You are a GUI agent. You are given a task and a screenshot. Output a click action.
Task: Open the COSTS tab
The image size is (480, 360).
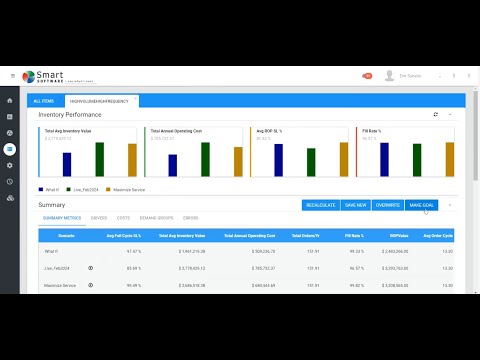pyautogui.click(x=123, y=218)
